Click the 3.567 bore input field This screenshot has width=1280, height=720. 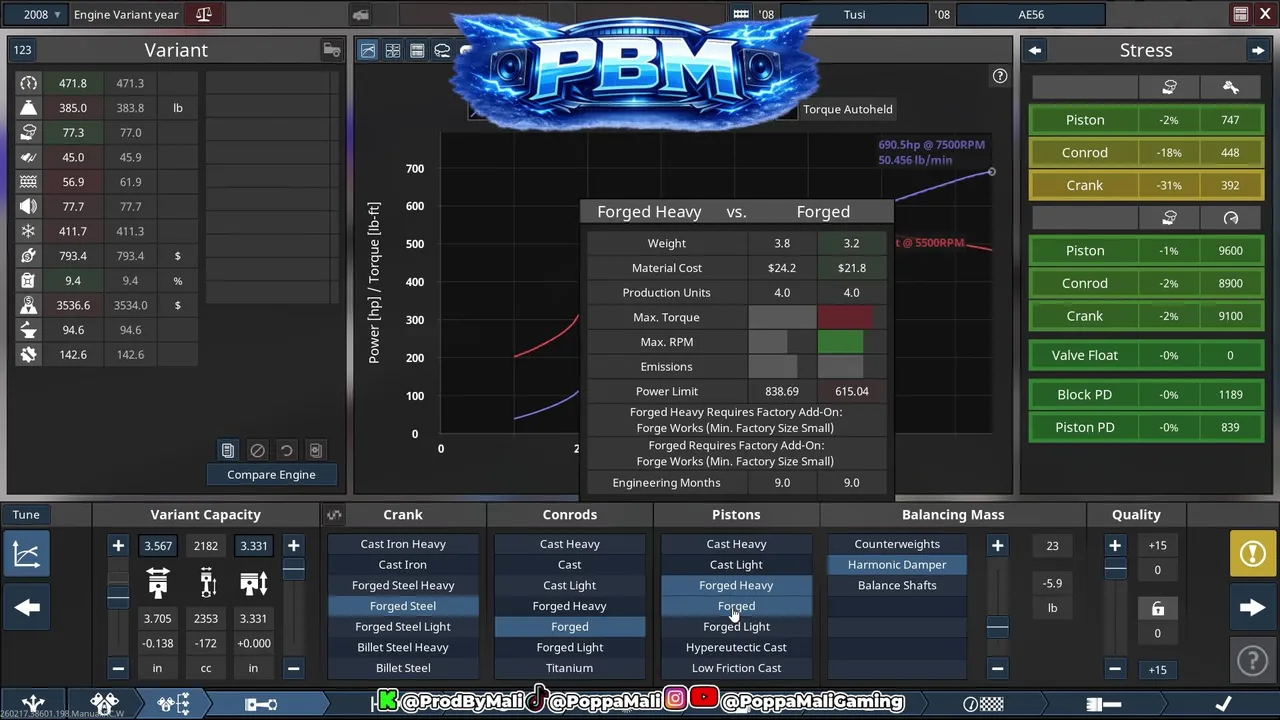click(157, 546)
